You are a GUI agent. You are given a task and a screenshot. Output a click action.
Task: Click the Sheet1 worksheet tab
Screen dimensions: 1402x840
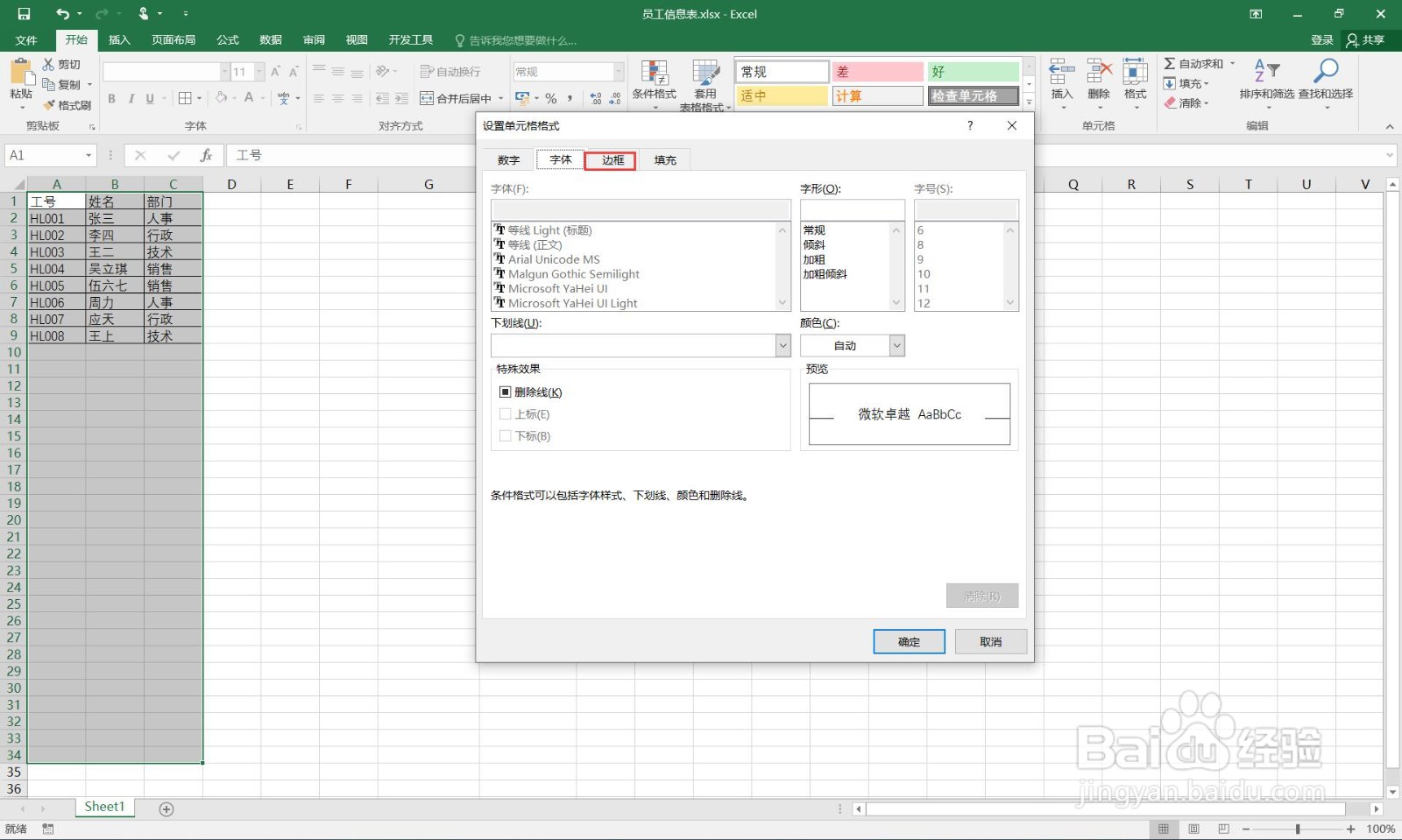(x=104, y=807)
